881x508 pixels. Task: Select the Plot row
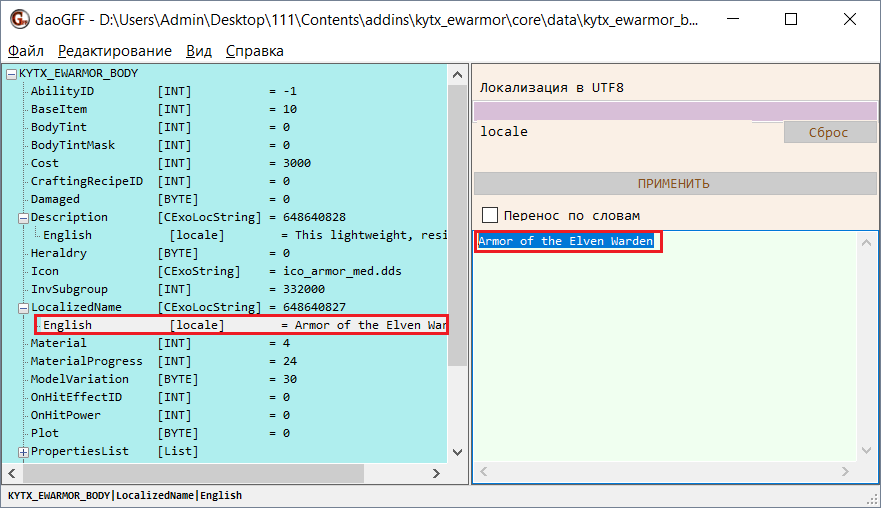(x=160, y=433)
